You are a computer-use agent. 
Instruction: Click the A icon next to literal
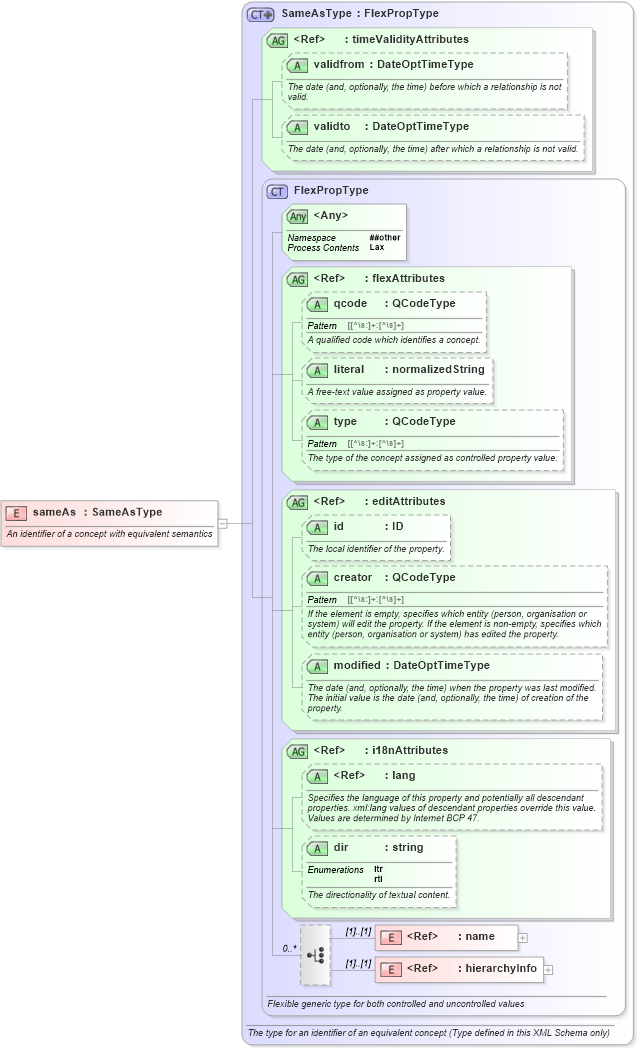click(317, 370)
